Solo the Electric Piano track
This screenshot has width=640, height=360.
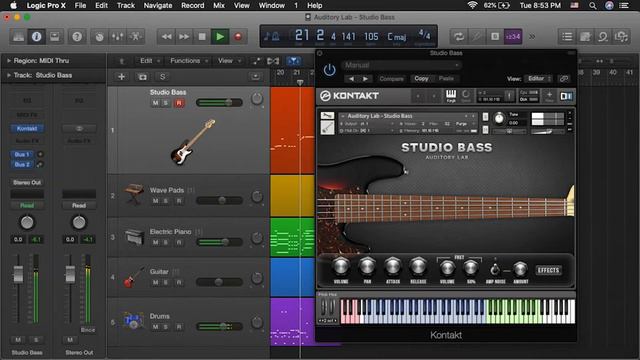click(x=166, y=242)
